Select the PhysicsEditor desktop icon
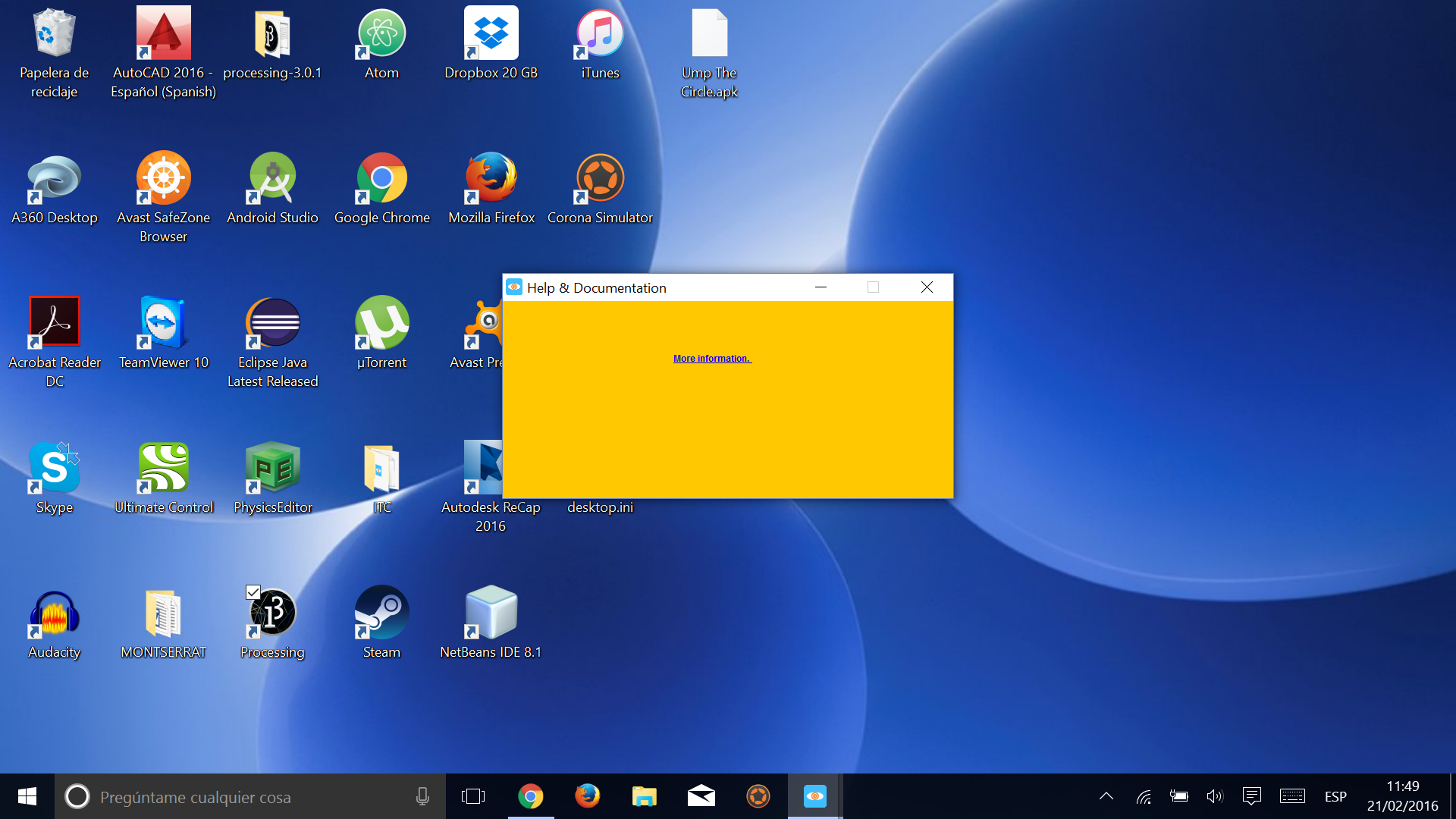Screen dimensions: 1456x819 tap(272, 469)
